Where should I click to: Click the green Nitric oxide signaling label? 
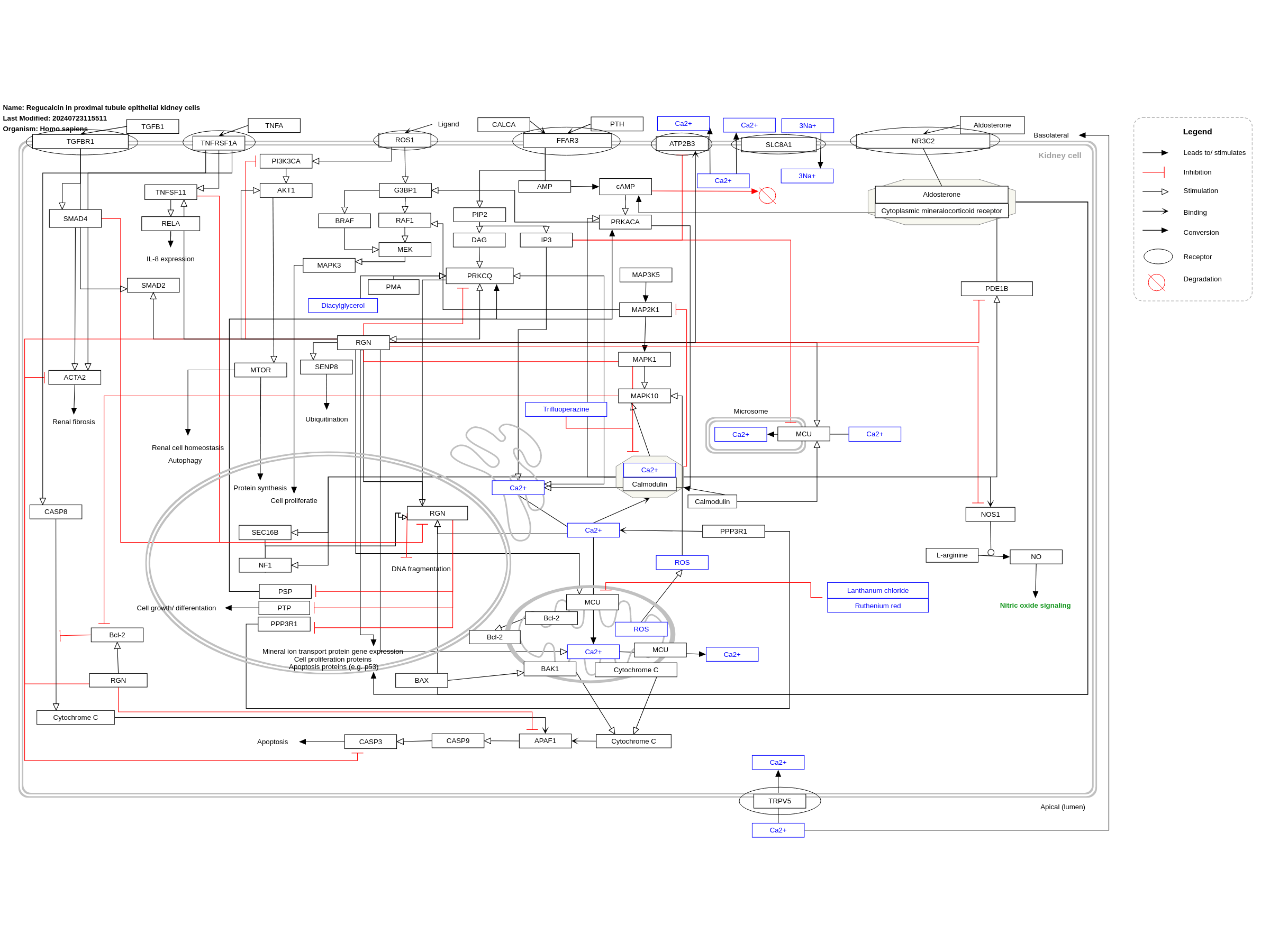tap(1036, 606)
